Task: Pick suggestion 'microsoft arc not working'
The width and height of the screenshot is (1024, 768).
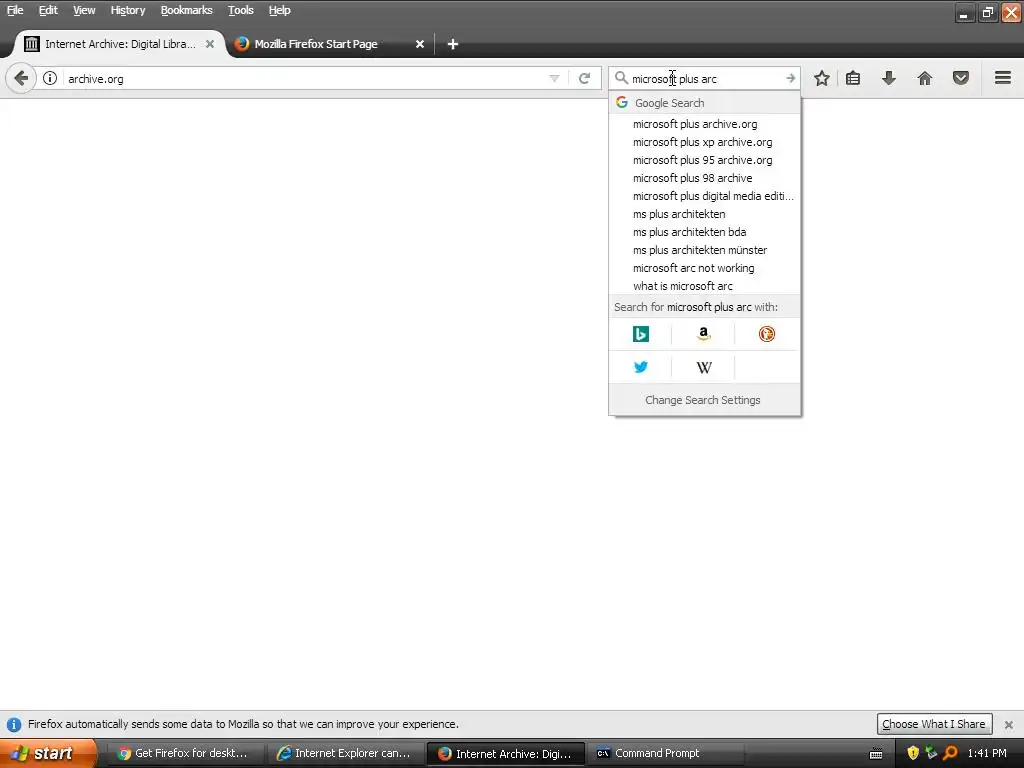Action: 704,268
